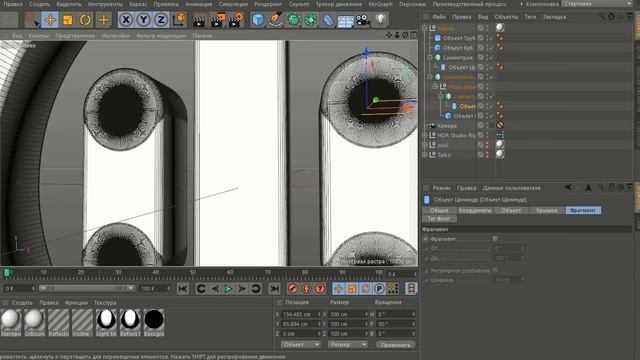This screenshot has height=360, width=640.
Task: Enable the Фрагмент checkbox
Action: (495, 239)
